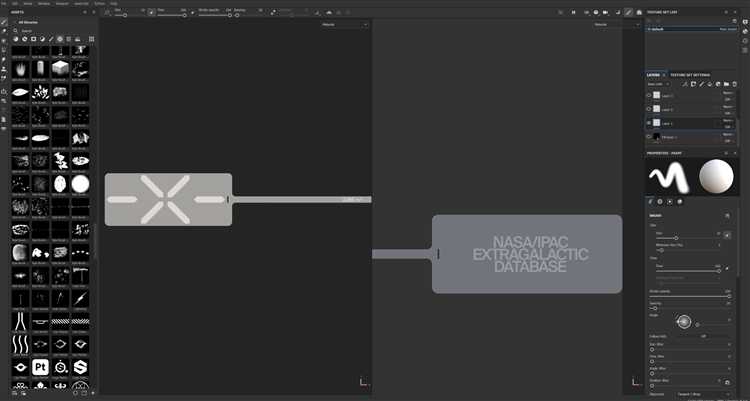The width and height of the screenshot is (750, 401).
Task: Open the Edit menu
Action: (15, 3)
